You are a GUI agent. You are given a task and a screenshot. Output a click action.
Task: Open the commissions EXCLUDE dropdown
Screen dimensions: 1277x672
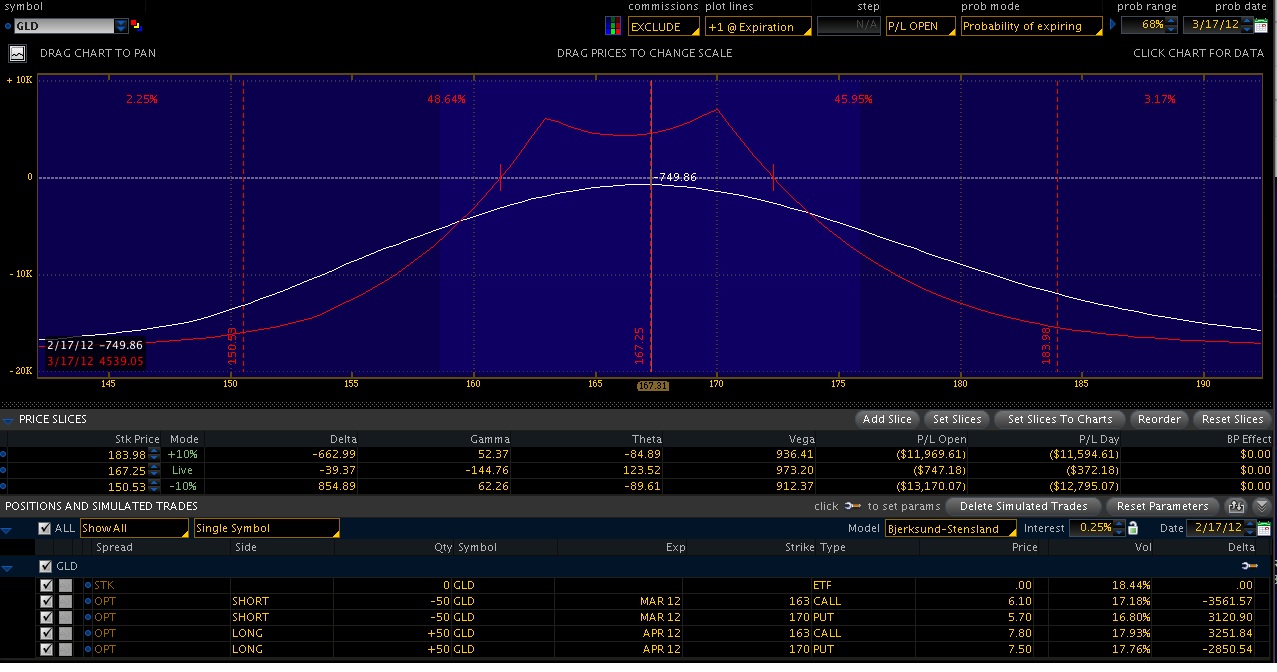coord(664,27)
